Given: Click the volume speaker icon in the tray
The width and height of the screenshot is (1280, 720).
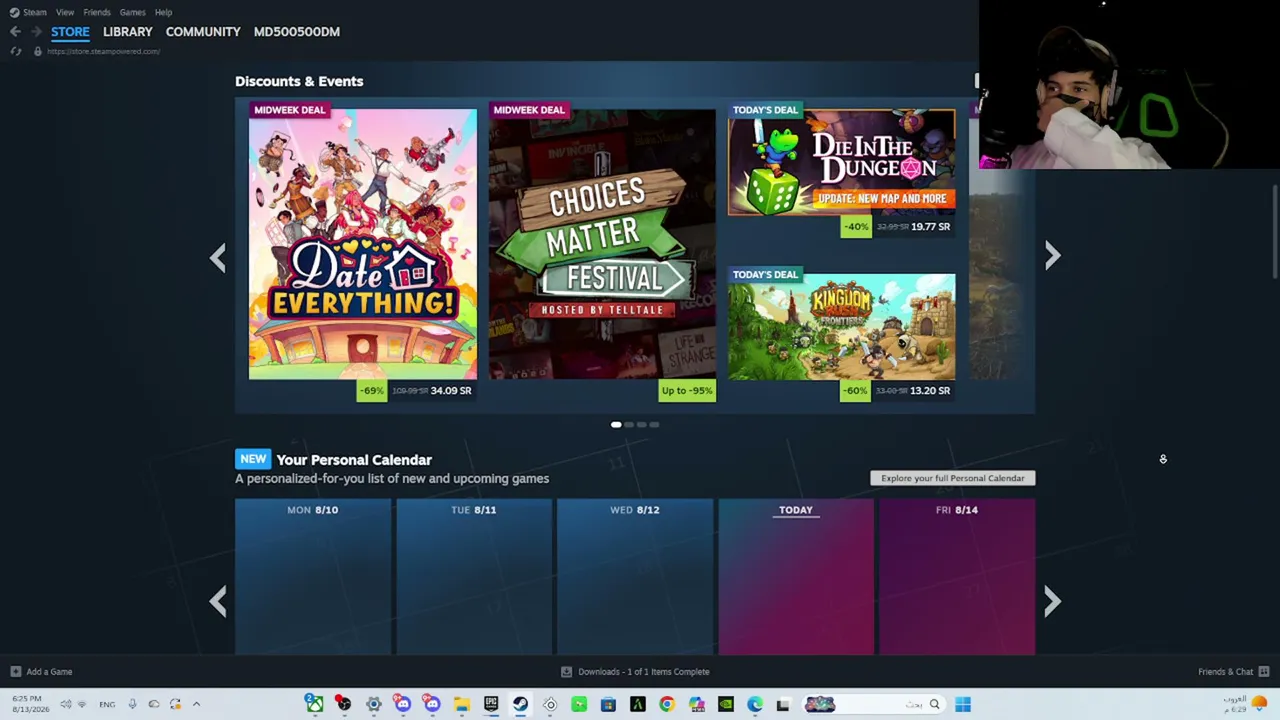Looking at the screenshot, I should [66, 704].
